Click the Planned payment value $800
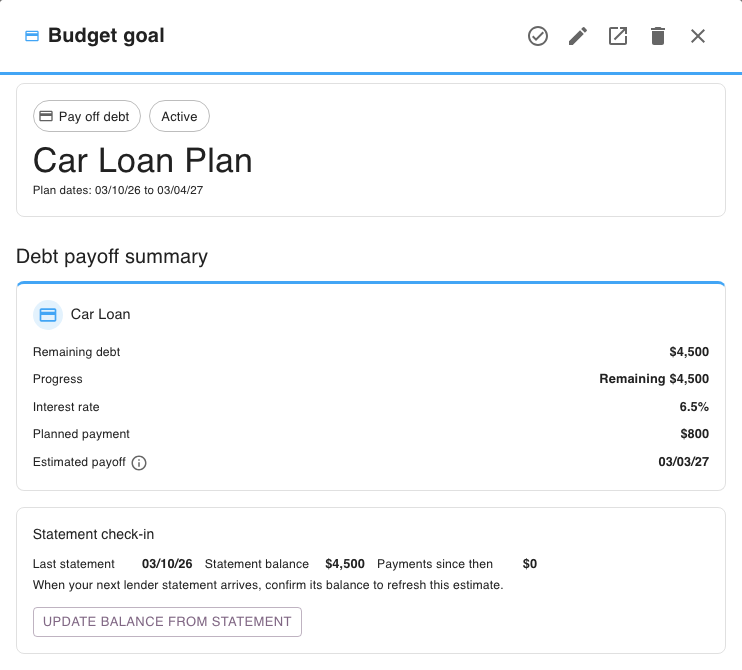The width and height of the screenshot is (742, 670). click(695, 433)
